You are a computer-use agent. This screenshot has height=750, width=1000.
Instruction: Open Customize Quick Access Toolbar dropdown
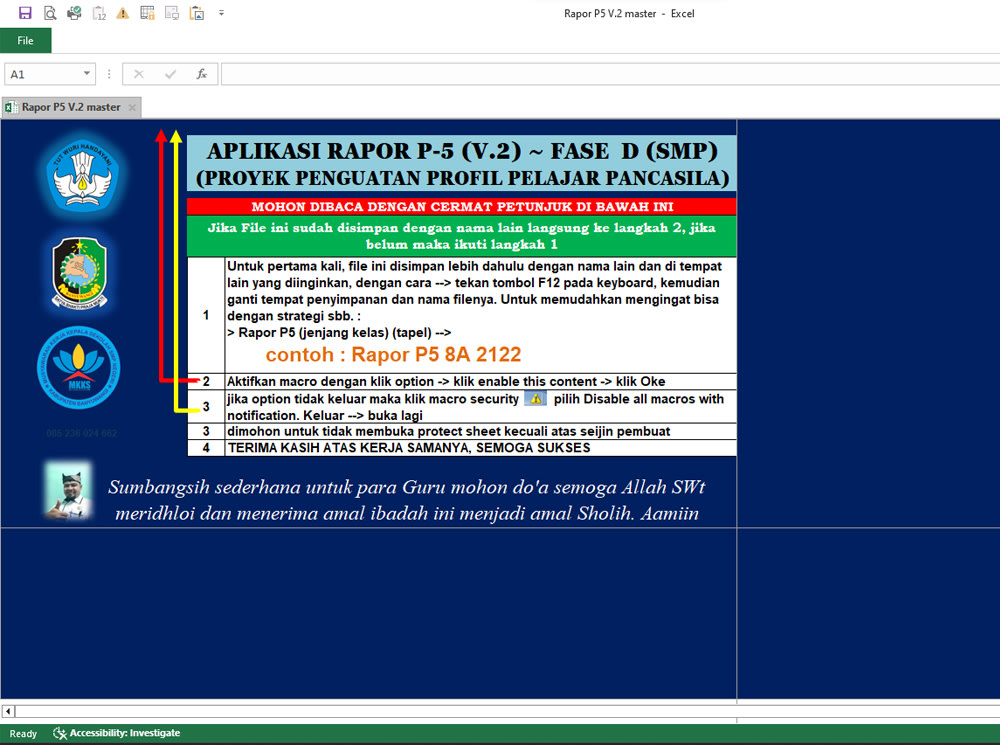click(x=221, y=13)
